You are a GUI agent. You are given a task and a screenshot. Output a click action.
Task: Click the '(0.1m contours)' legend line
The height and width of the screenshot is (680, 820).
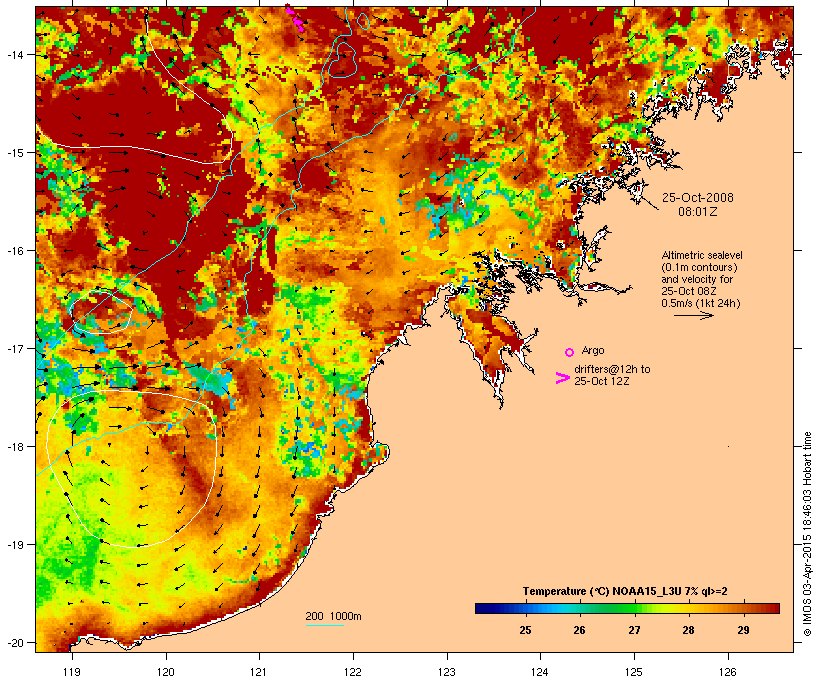[x=699, y=267]
